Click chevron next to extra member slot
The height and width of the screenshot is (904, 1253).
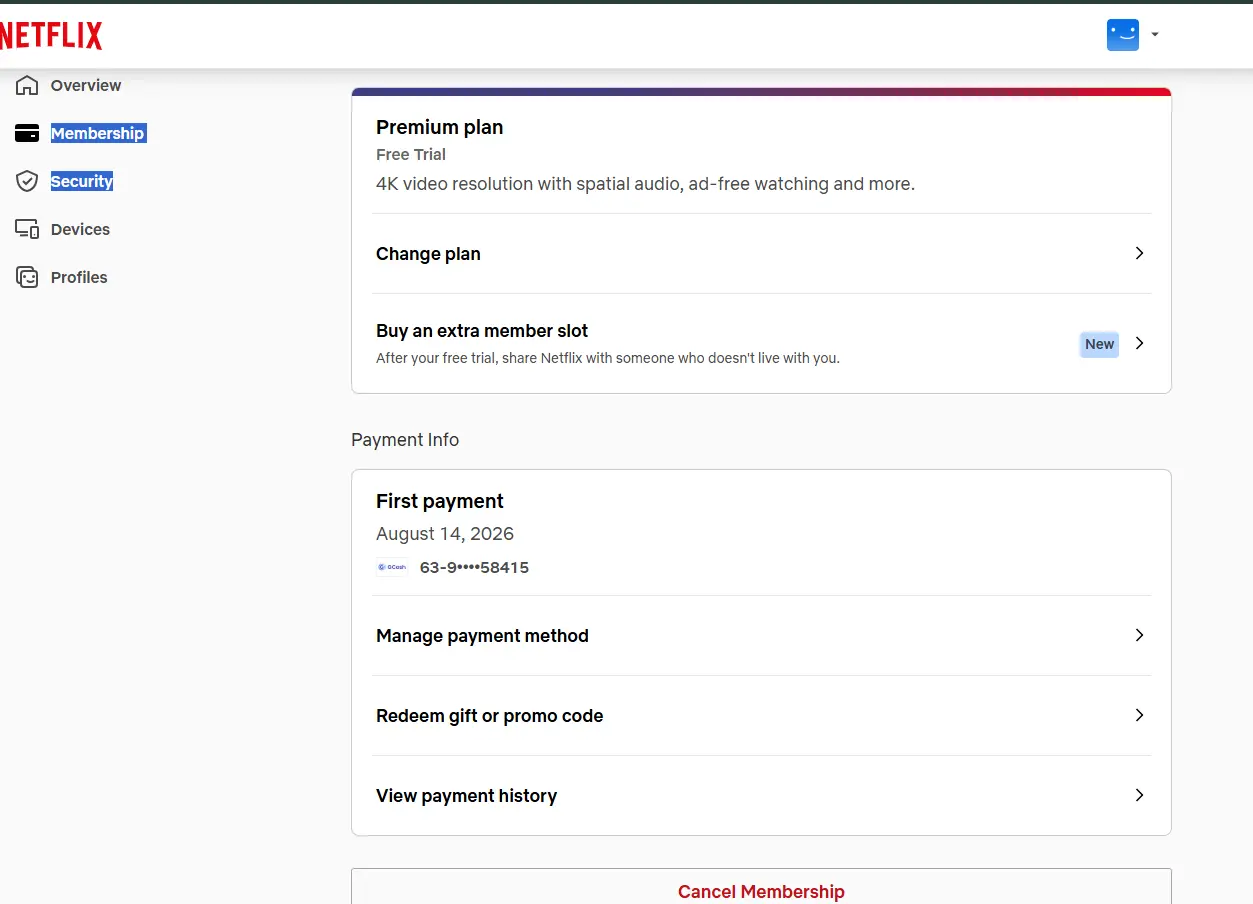click(1139, 343)
